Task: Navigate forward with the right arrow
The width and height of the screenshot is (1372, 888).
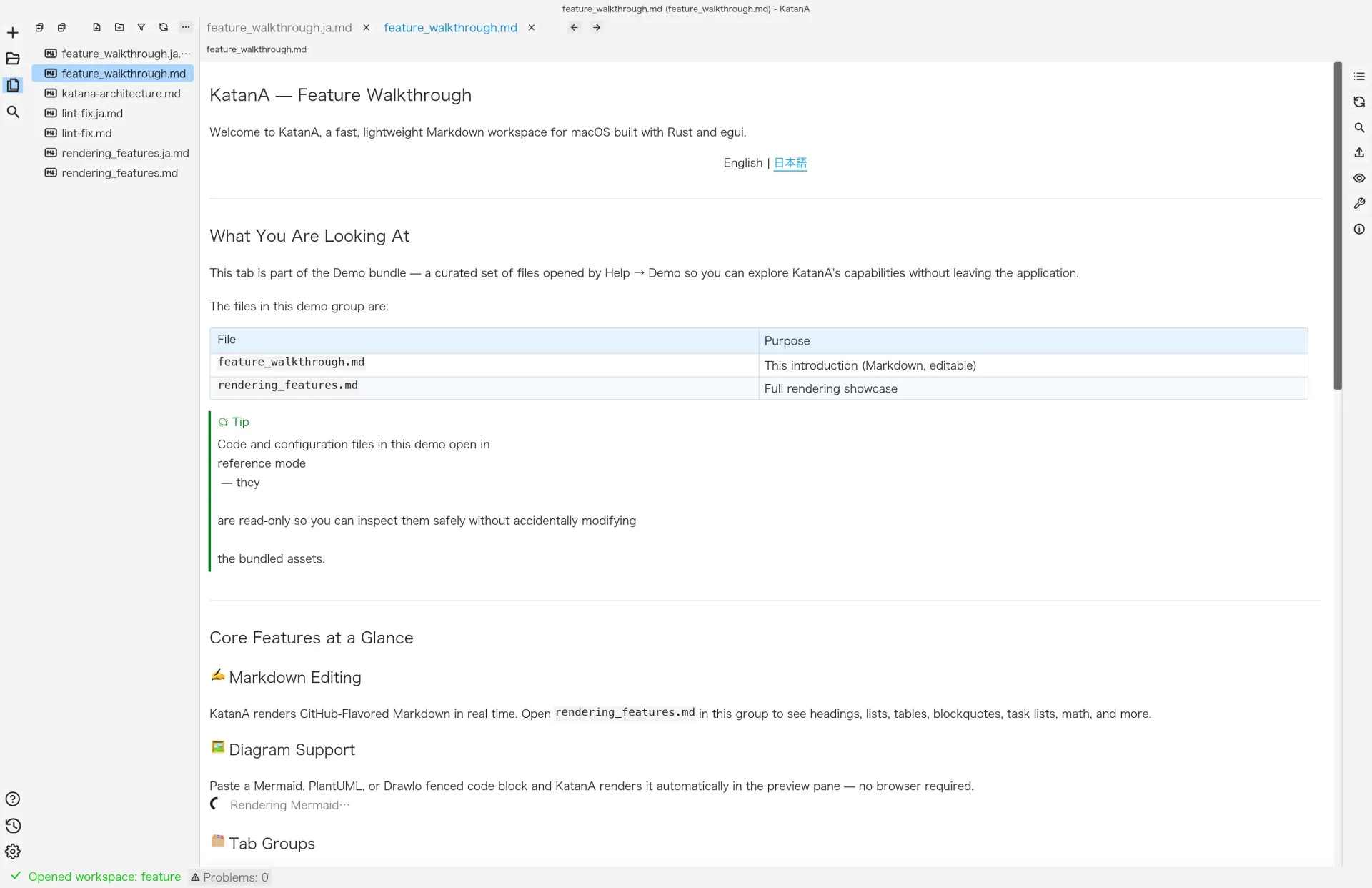Action: point(597,27)
